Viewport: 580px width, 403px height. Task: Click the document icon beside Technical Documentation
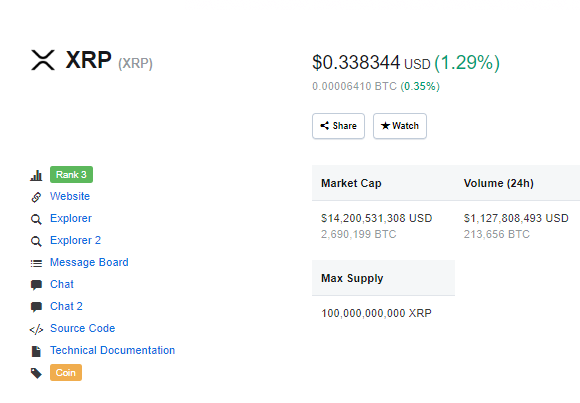click(x=36, y=351)
